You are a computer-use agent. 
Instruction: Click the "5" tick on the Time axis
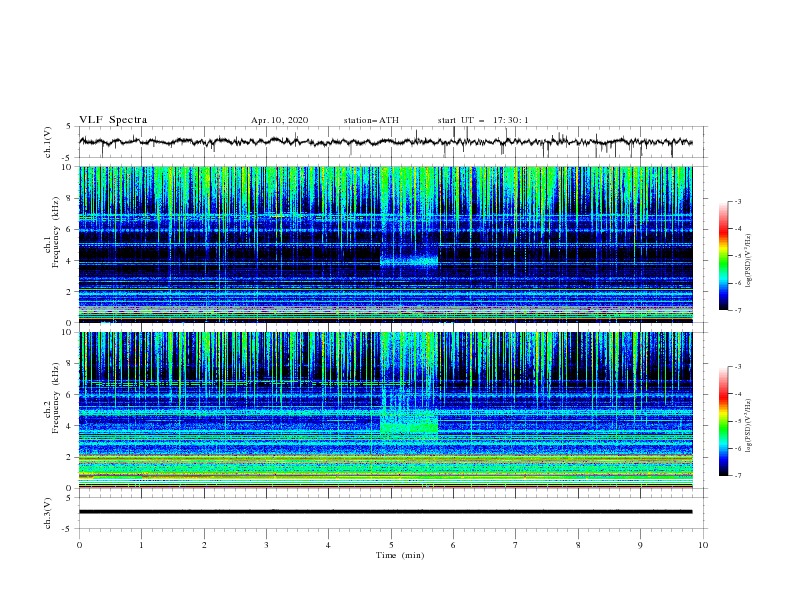391,545
